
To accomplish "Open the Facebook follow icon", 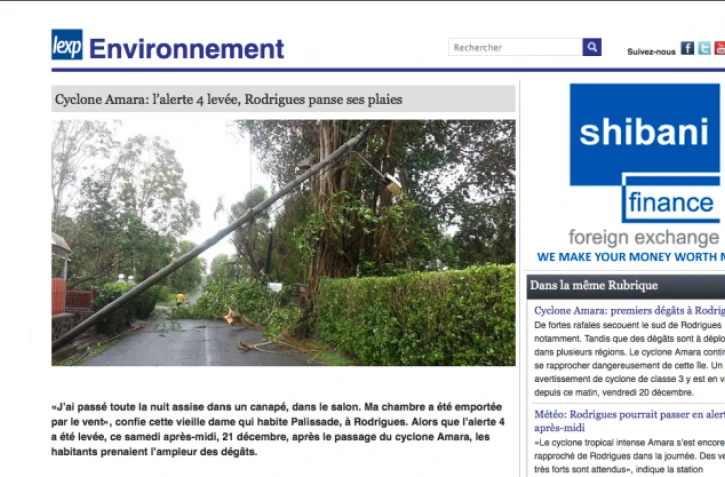I will coord(688,48).
